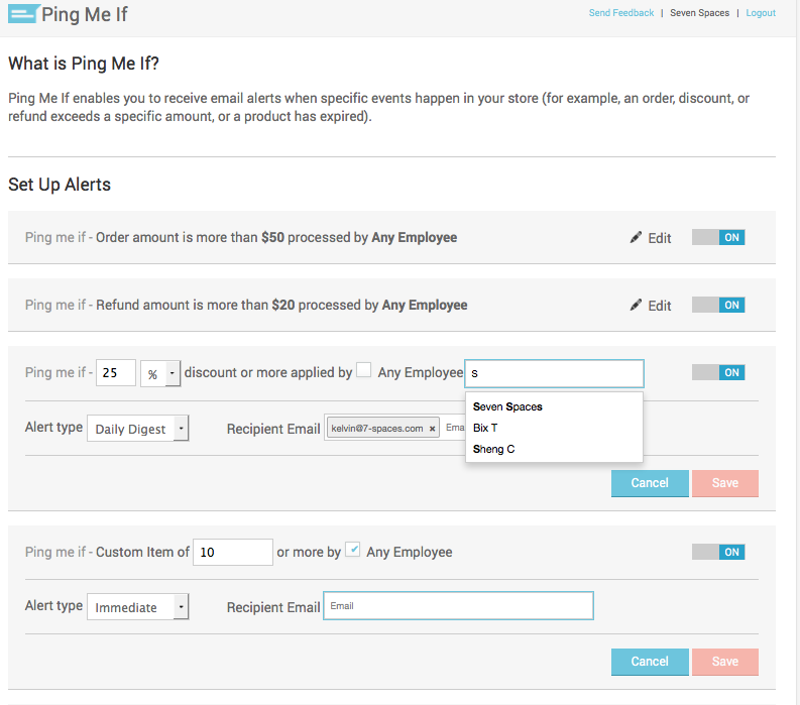The height and width of the screenshot is (705, 800).
Task: Toggle off the Refund amount alert switch
Action: point(718,305)
